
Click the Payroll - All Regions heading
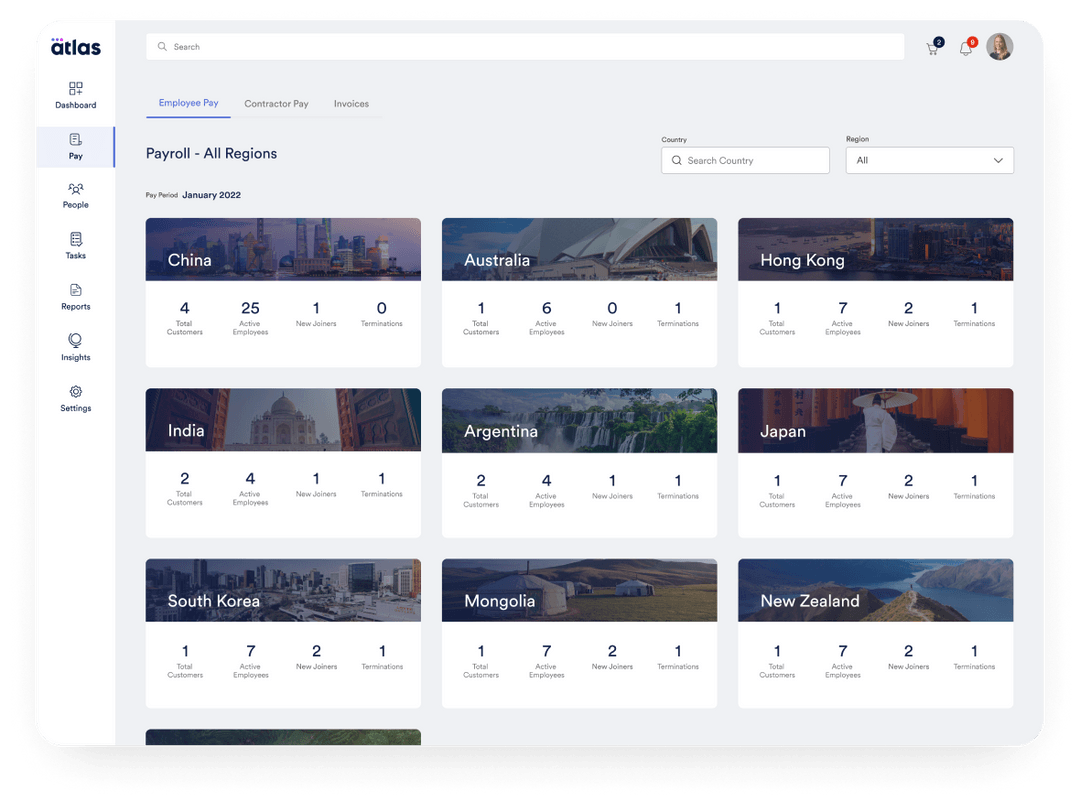211,154
